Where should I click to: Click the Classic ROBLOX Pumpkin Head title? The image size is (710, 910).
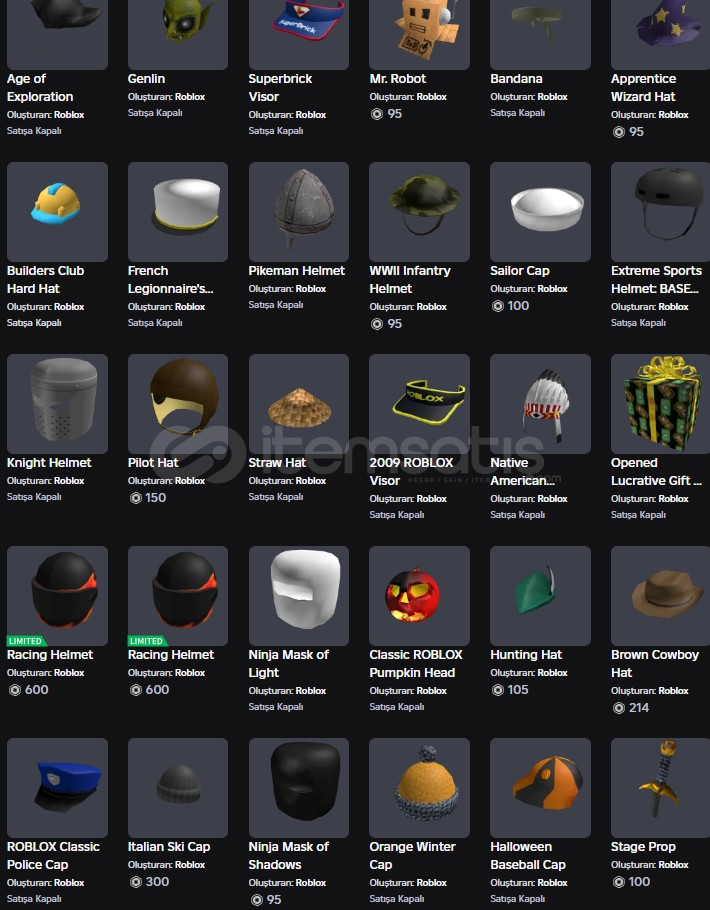(x=416, y=663)
